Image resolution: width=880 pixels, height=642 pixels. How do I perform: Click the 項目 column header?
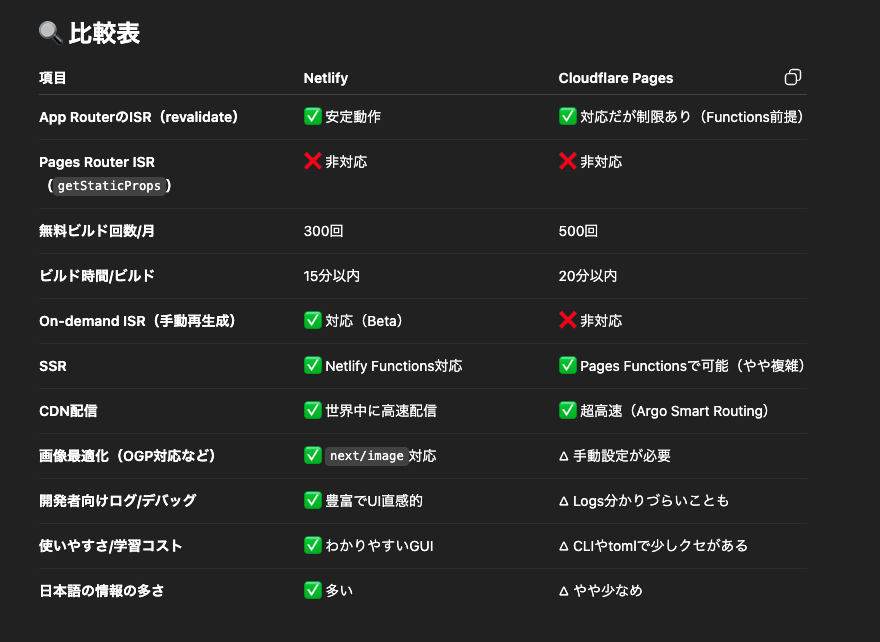tap(53, 78)
